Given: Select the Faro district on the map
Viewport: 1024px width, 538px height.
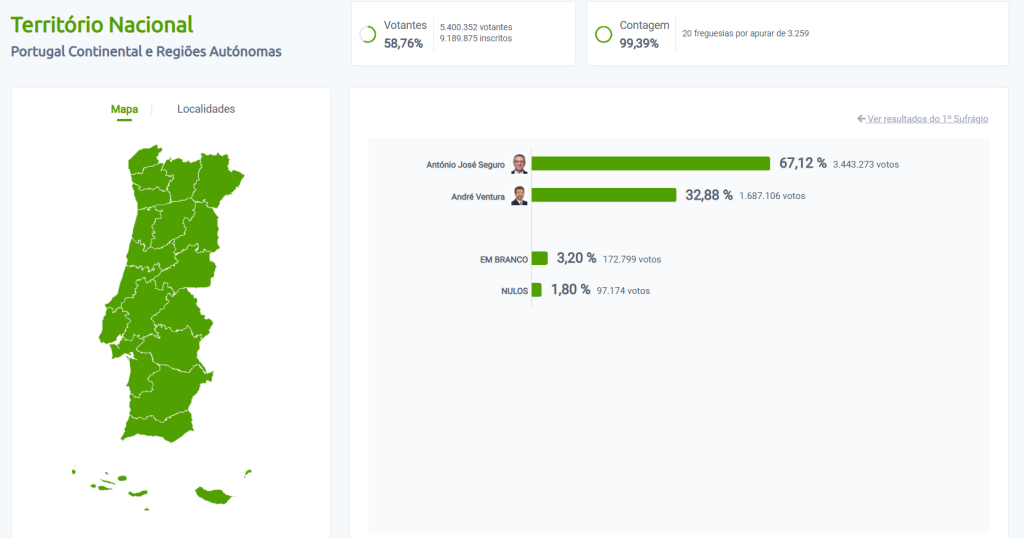Looking at the screenshot, I should [x=156, y=426].
